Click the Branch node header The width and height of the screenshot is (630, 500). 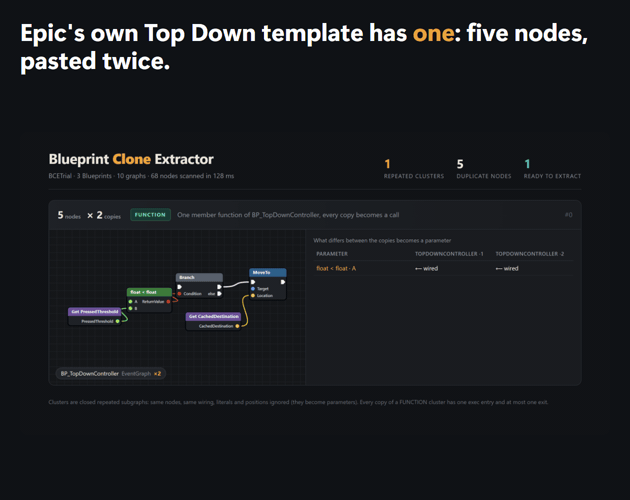(x=199, y=277)
